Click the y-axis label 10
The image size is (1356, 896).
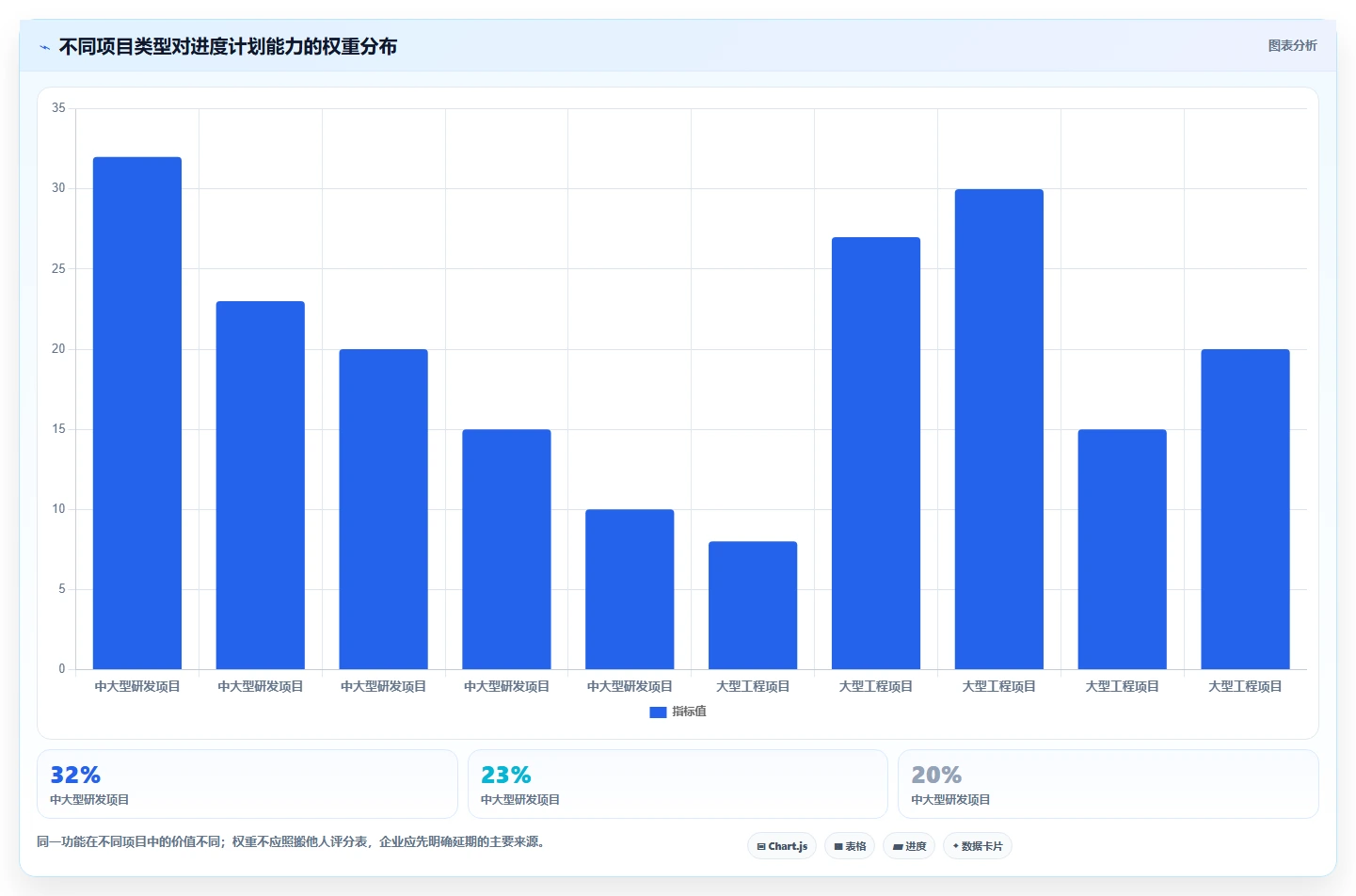coord(58,509)
